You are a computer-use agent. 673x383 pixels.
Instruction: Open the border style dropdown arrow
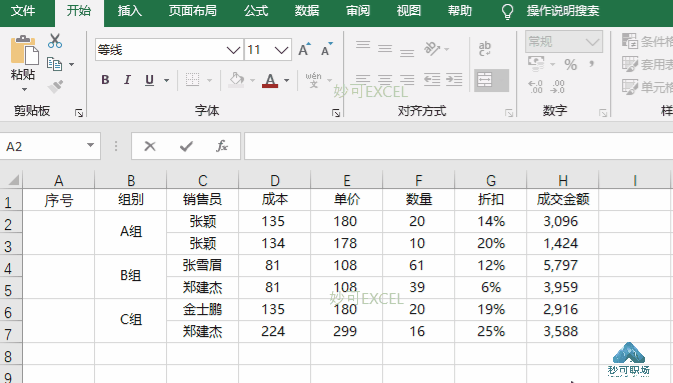click(x=209, y=80)
